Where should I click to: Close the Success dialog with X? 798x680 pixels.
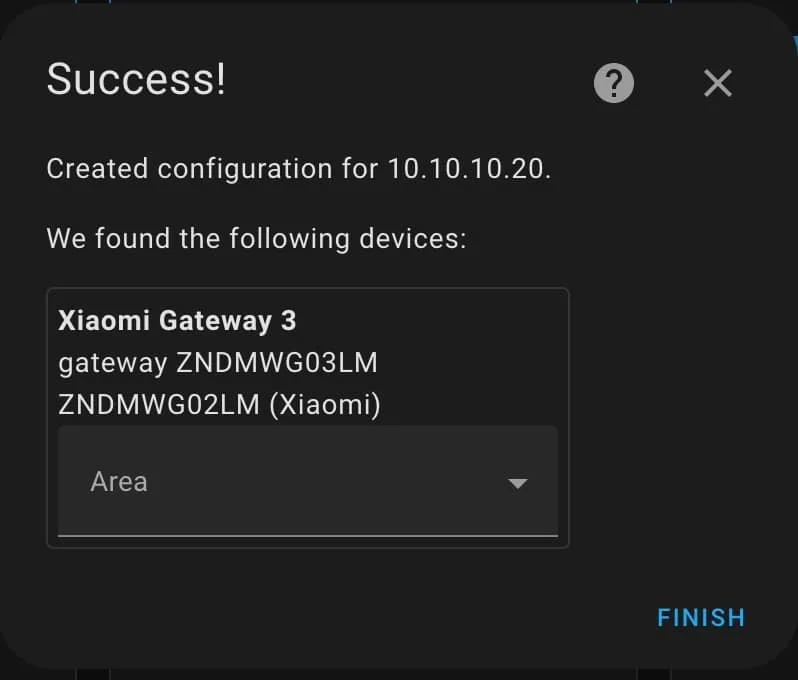point(718,84)
